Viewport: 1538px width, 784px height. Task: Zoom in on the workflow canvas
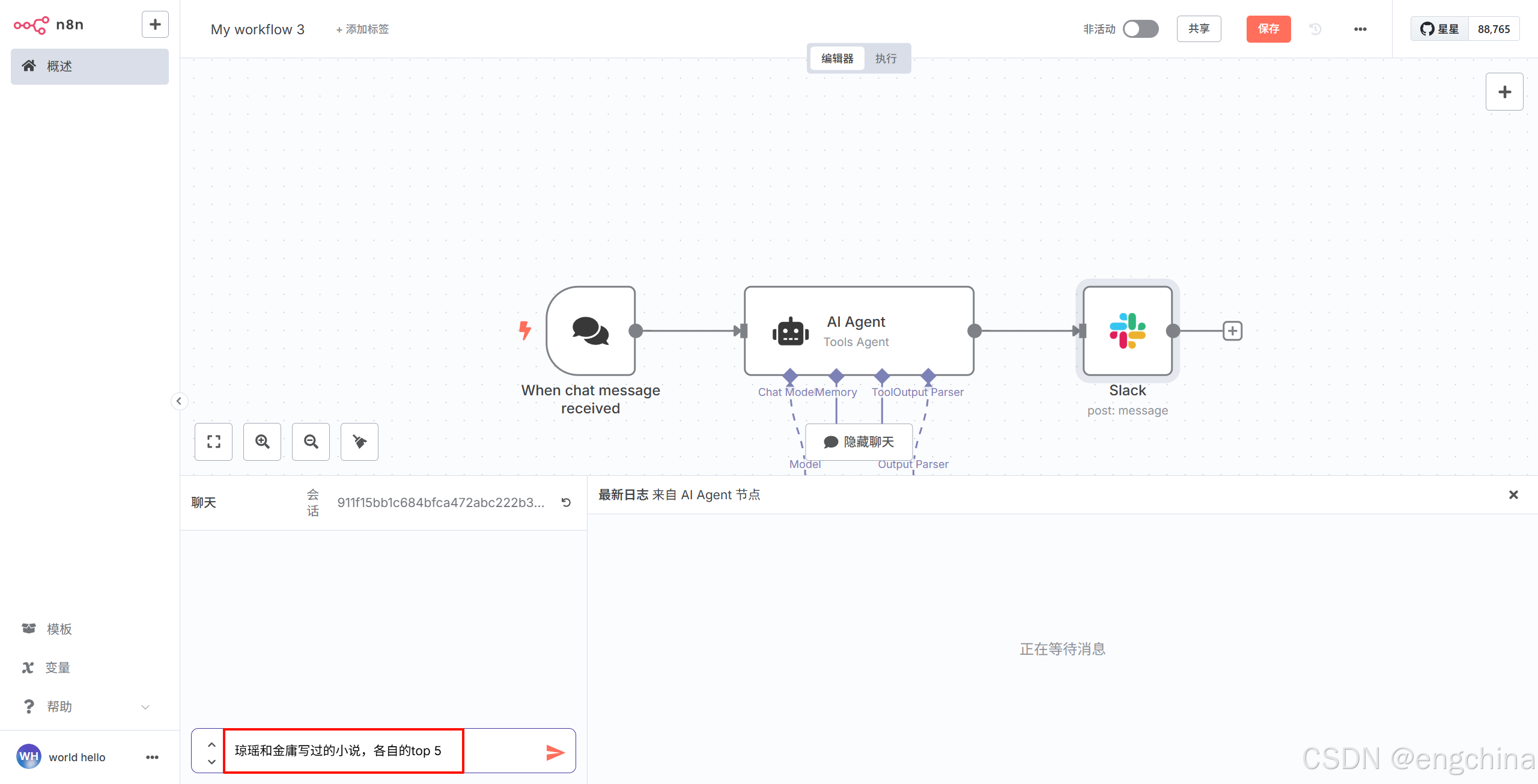(262, 442)
